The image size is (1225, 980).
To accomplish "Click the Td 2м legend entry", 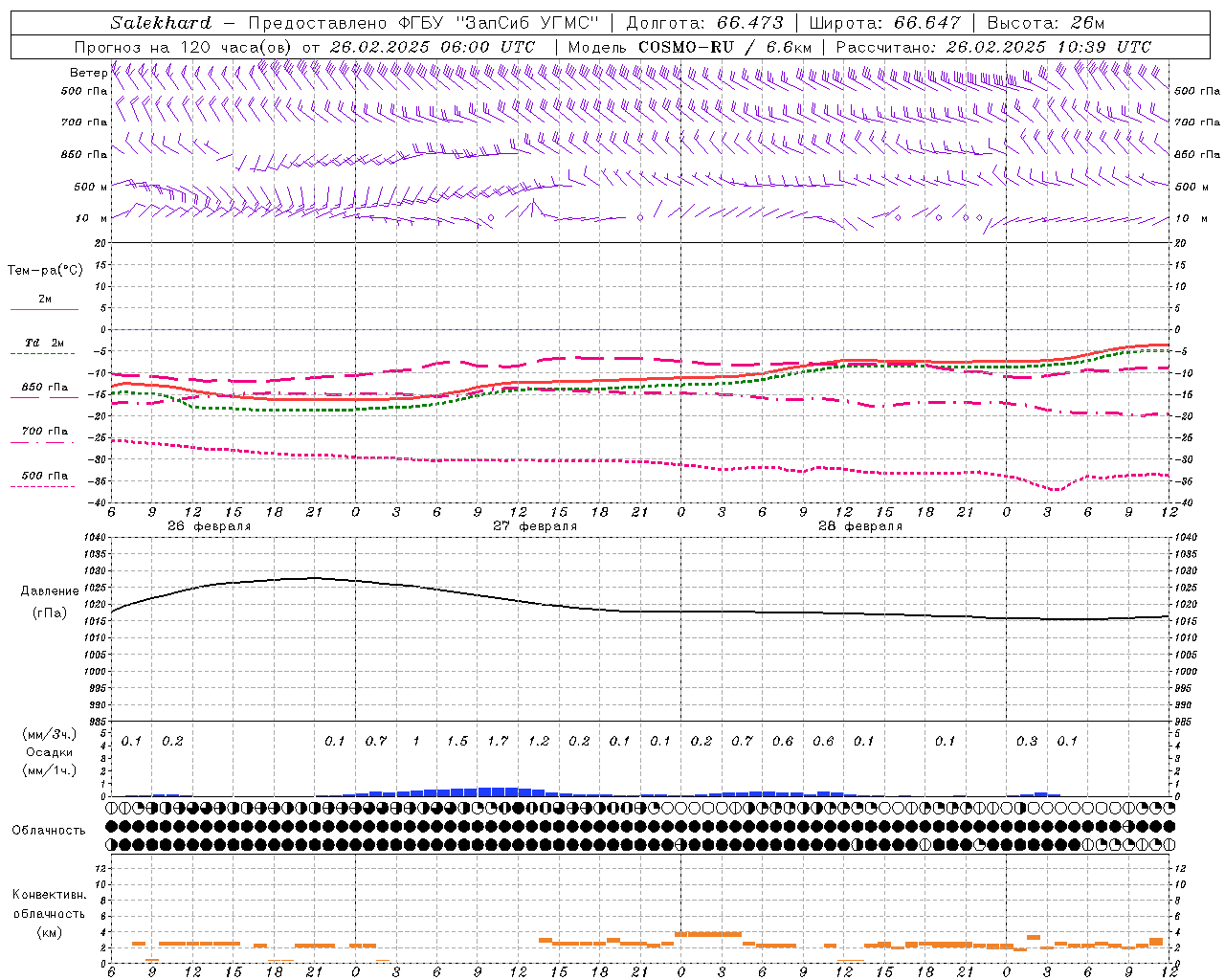I will [45, 343].
